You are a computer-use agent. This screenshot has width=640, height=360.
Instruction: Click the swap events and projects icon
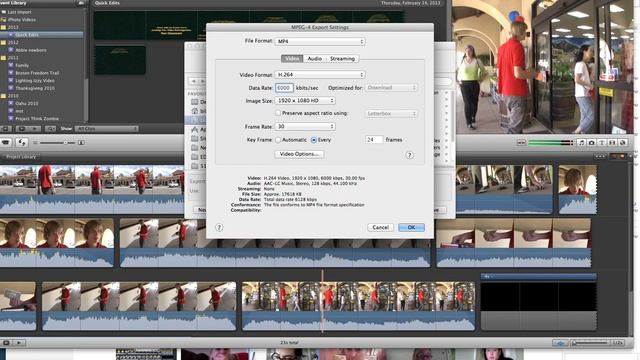tap(22, 142)
